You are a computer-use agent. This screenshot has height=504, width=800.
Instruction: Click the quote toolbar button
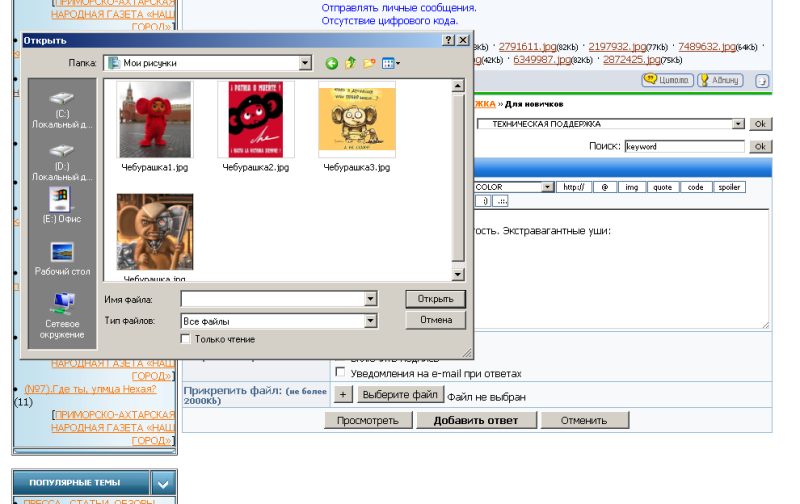coord(662,187)
